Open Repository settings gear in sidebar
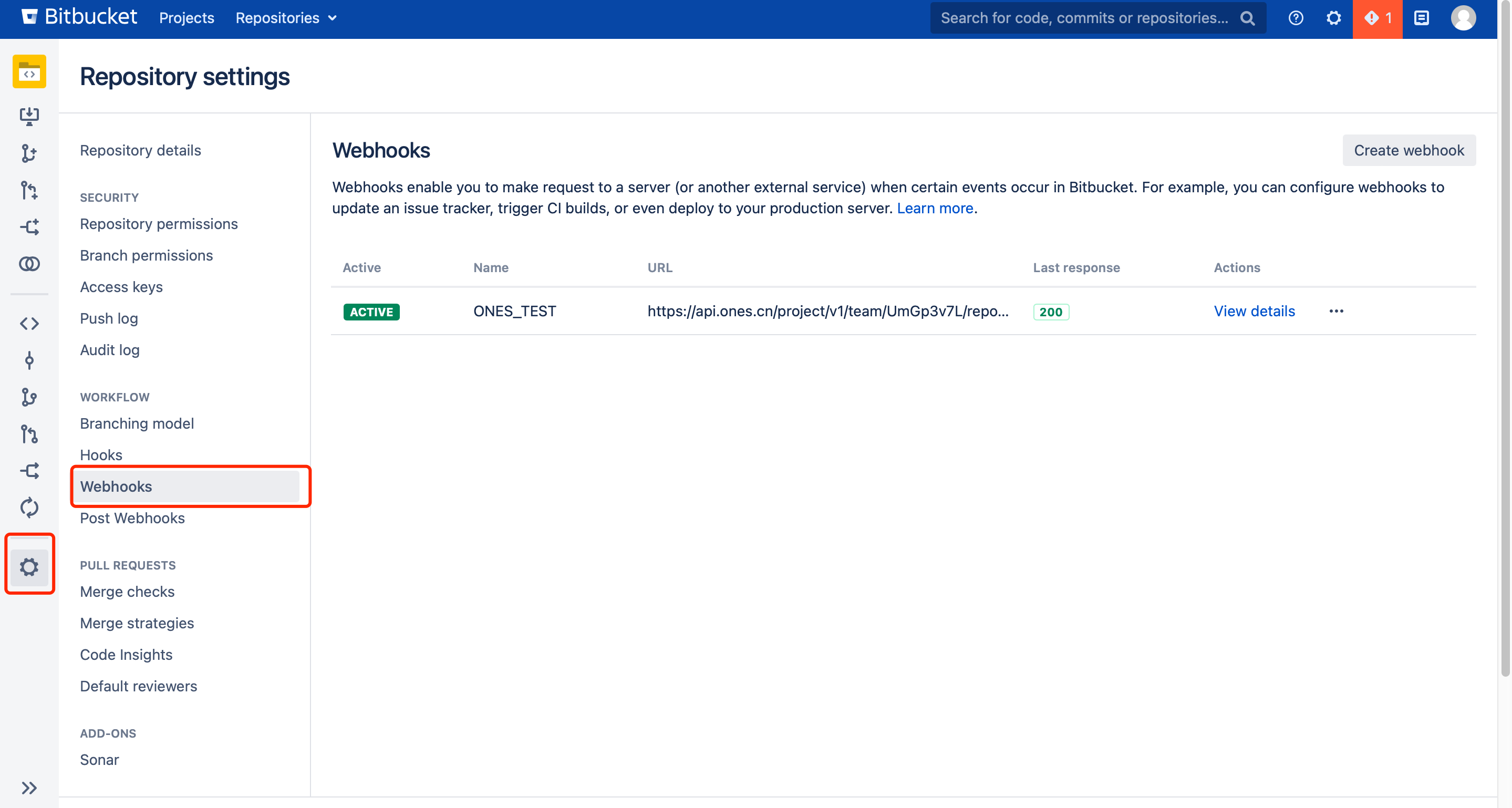This screenshot has height=808, width=1512. 29,567
